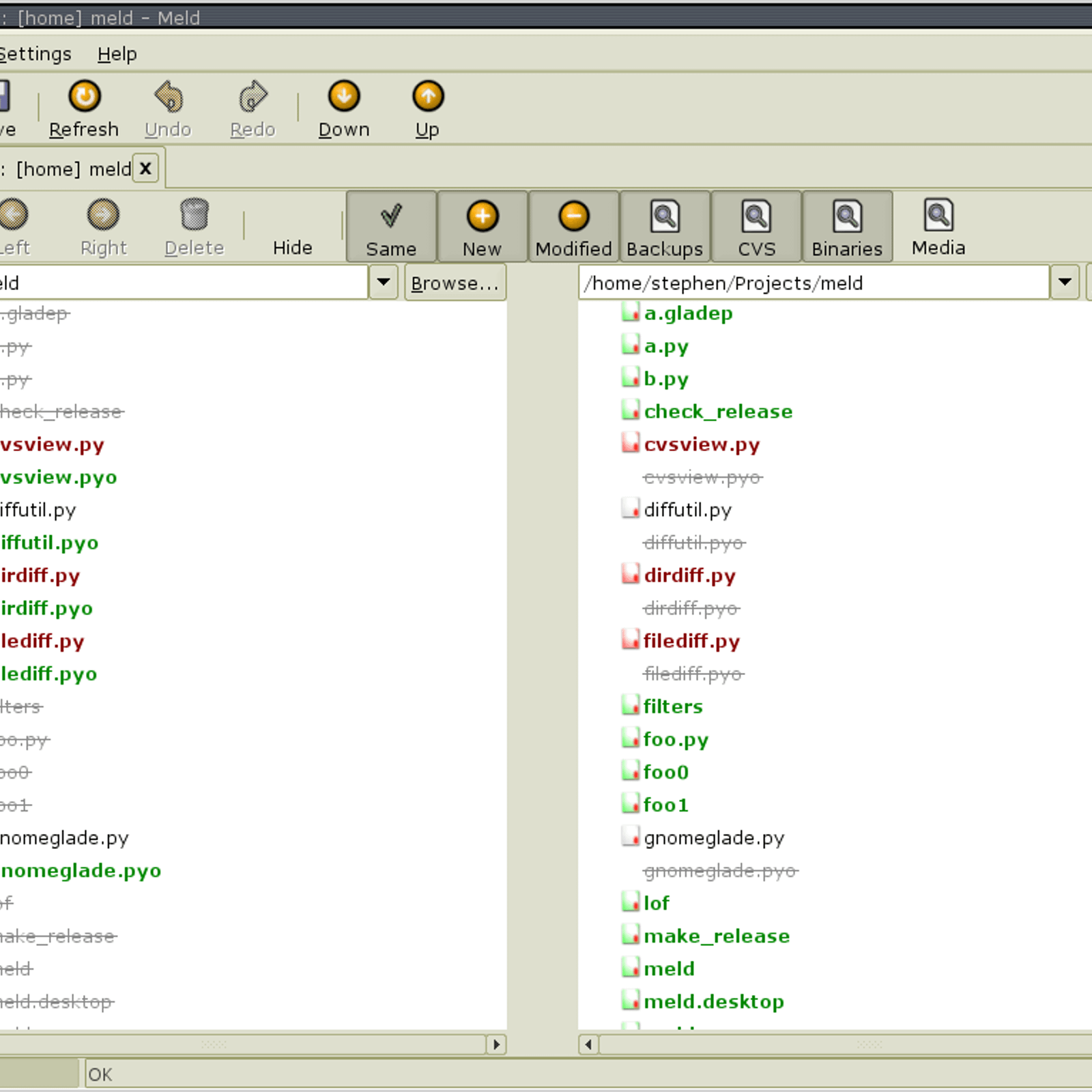Toggle the Same files filter

(x=391, y=227)
